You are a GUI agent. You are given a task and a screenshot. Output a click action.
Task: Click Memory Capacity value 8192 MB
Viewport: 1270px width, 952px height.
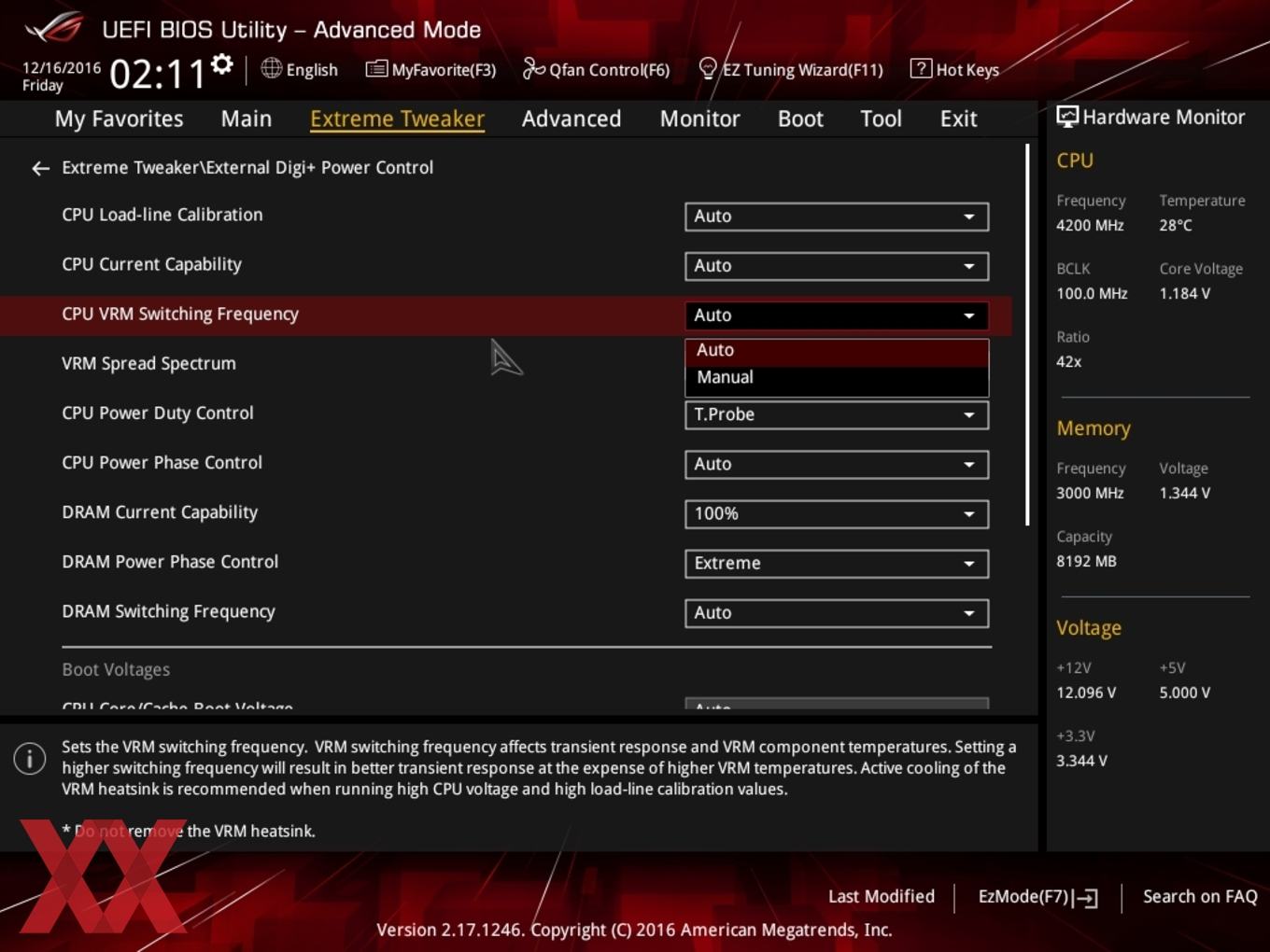pyautogui.click(x=1086, y=561)
